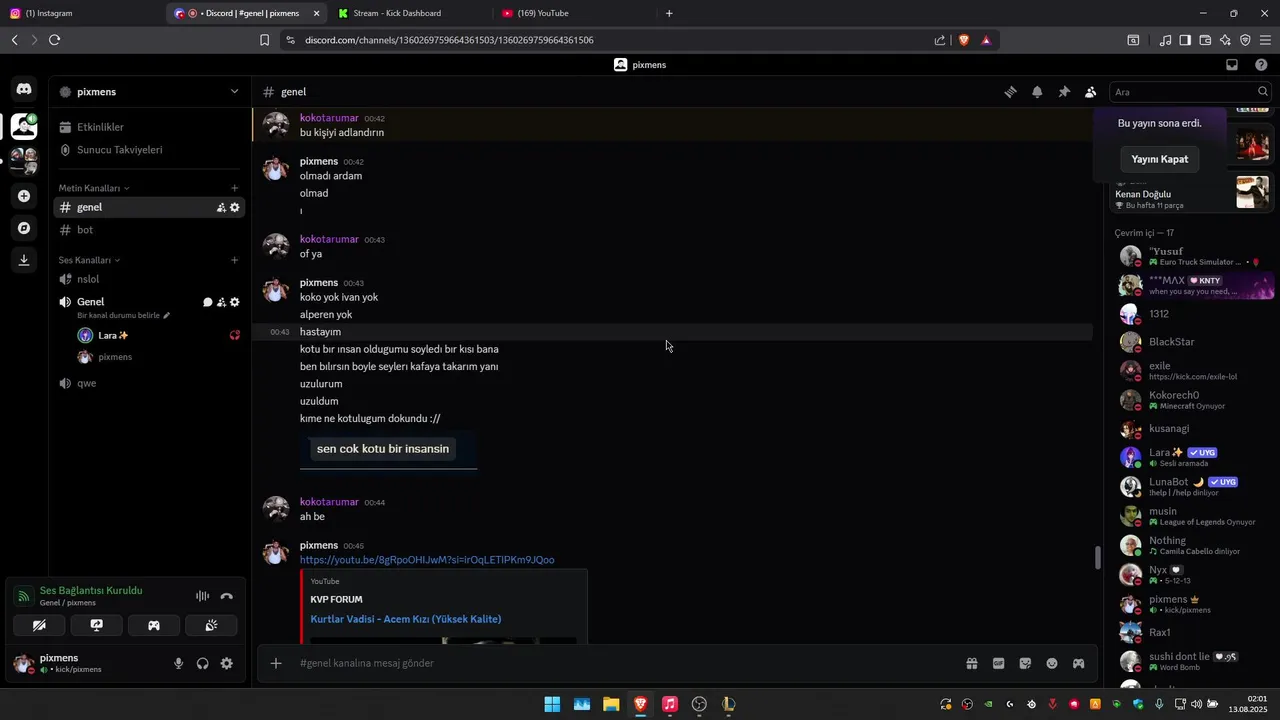Open Discord help question mark icon
1280x720 pixels.
(1261, 65)
